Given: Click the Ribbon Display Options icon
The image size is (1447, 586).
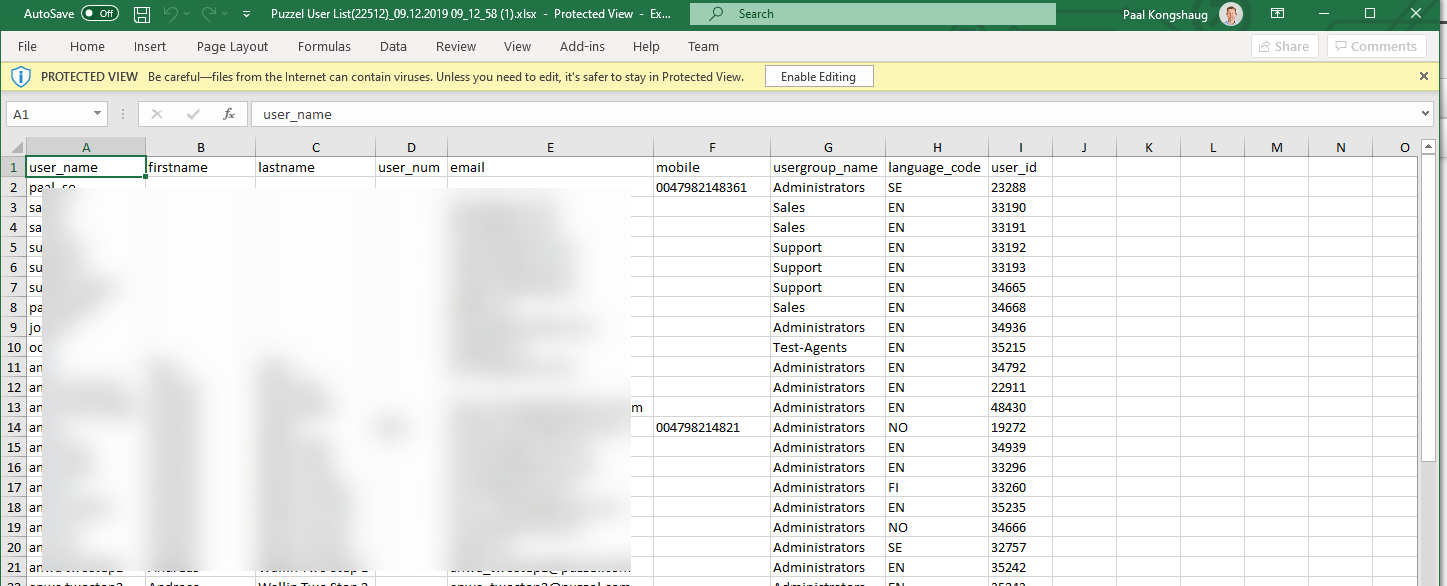Looking at the screenshot, I should (1277, 14).
